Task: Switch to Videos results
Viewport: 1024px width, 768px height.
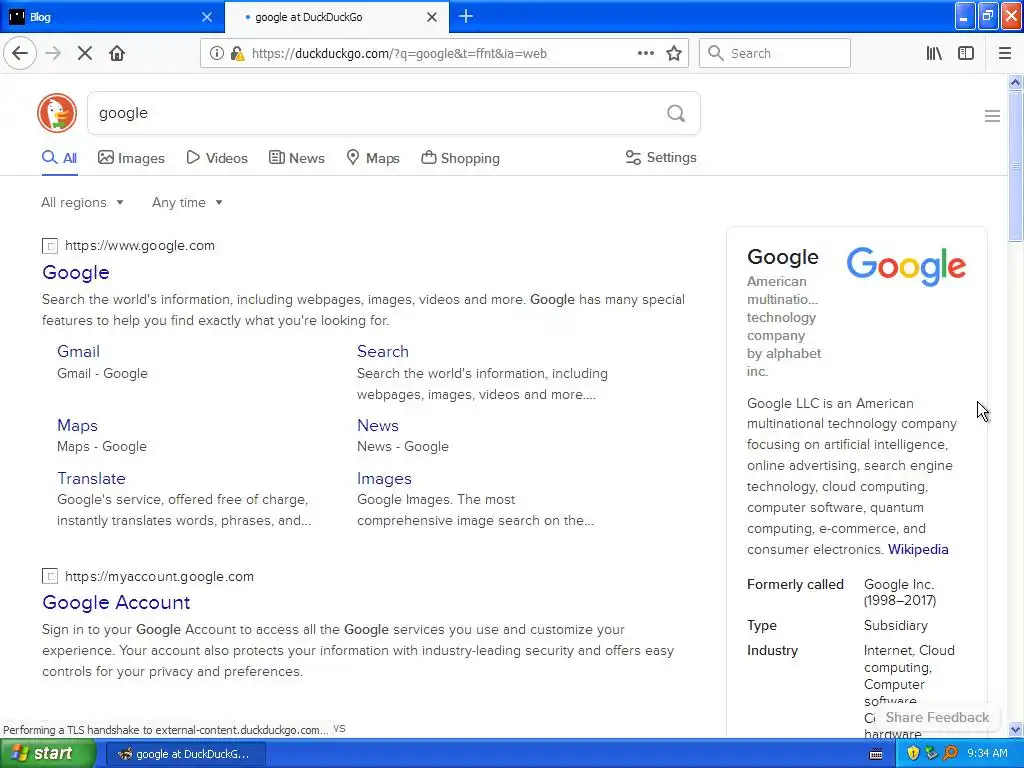Action: click(x=217, y=157)
